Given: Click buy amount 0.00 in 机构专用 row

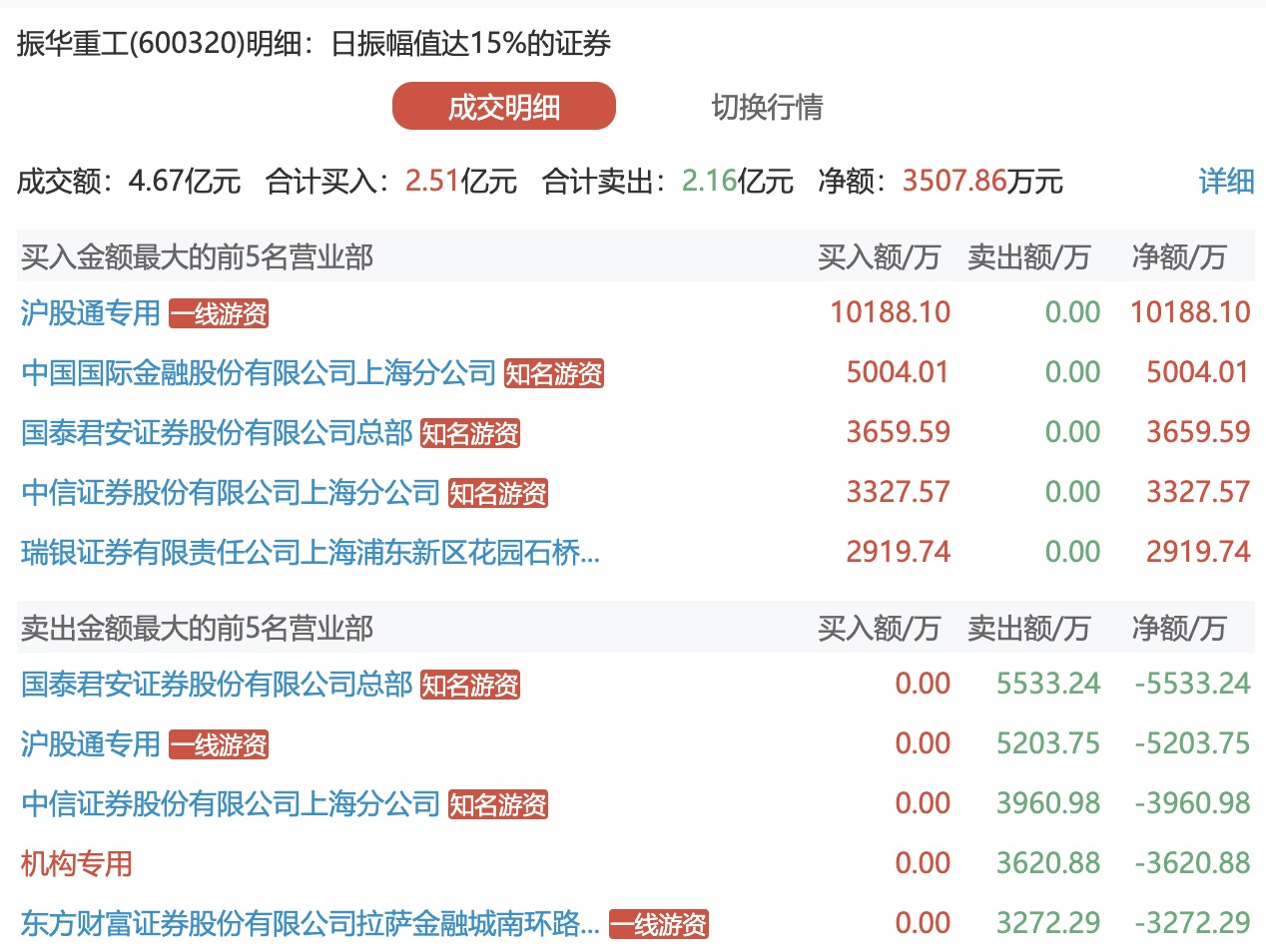Looking at the screenshot, I should point(923,864).
